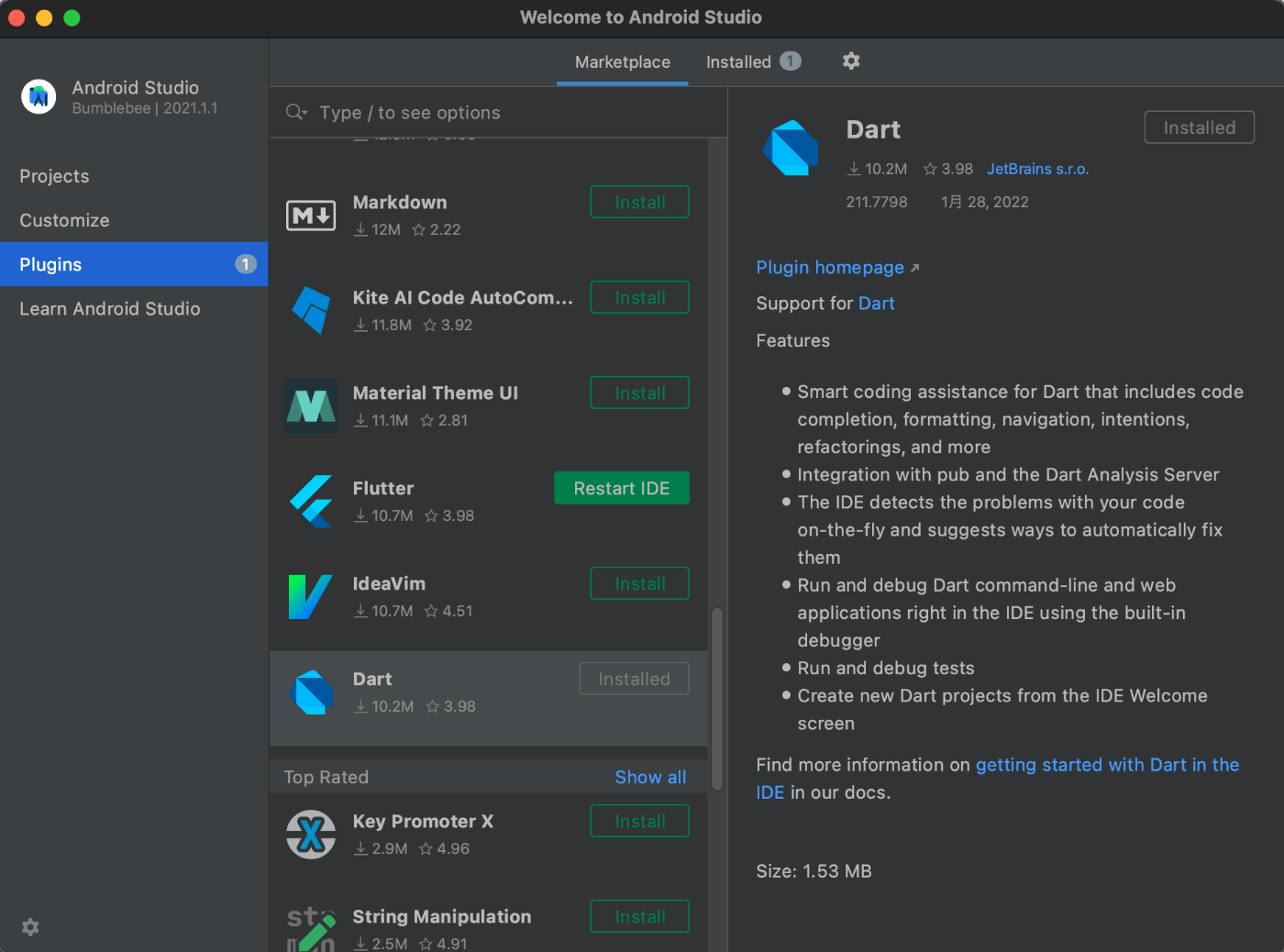Switch to the Marketplace tab

point(623,61)
